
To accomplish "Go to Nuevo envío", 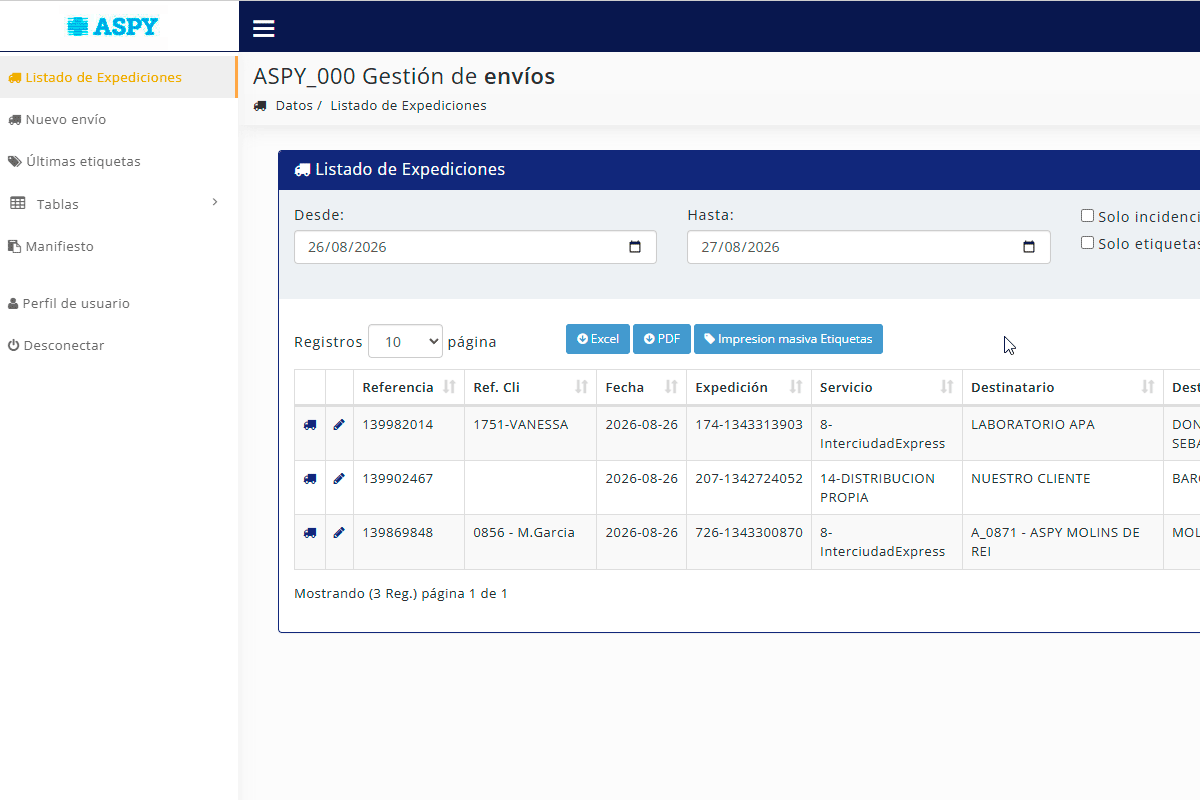I will tap(118, 119).
